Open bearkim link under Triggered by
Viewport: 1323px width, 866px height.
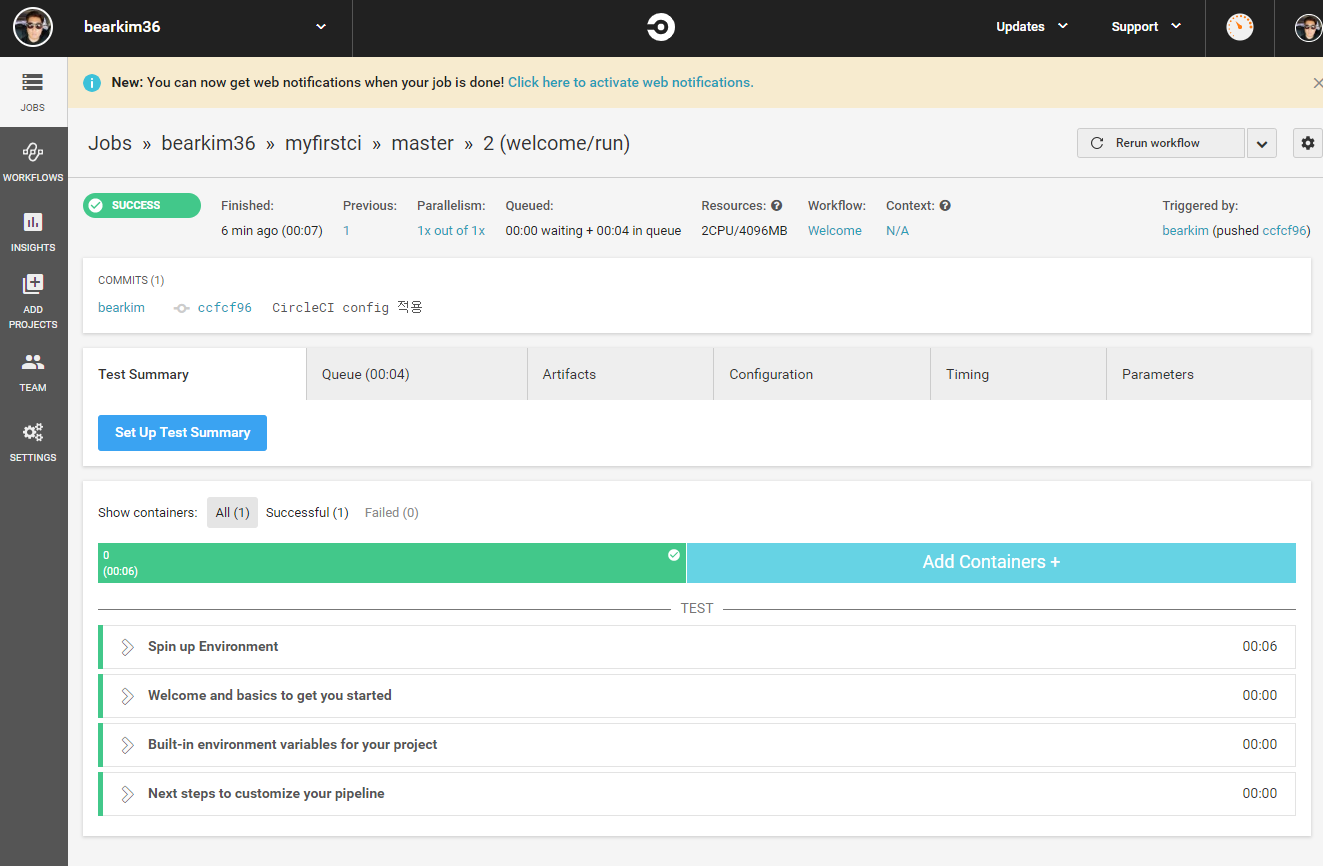1185,230
